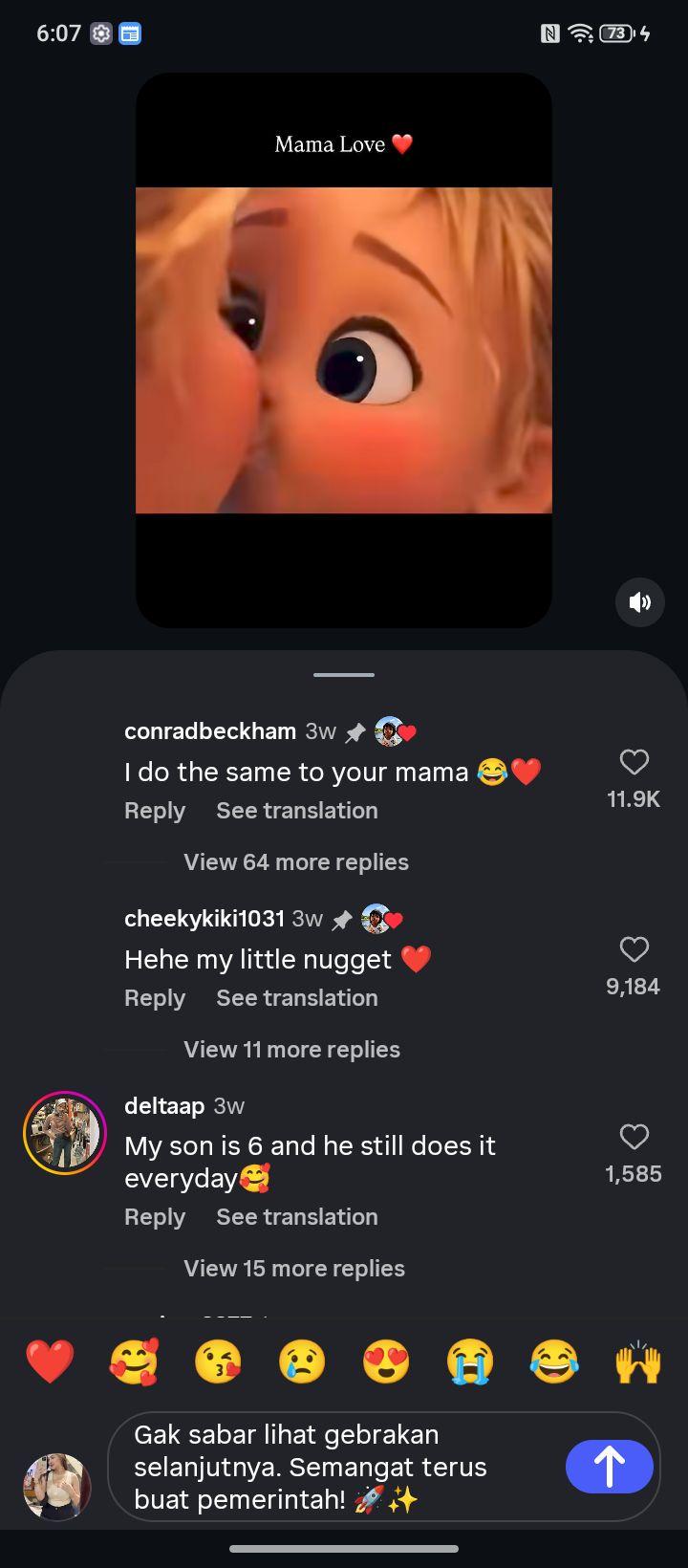This screenshot has width=688, height=1568.
Task: Like cheekykiki1031's comment with the heart icon
Action: 634,949
